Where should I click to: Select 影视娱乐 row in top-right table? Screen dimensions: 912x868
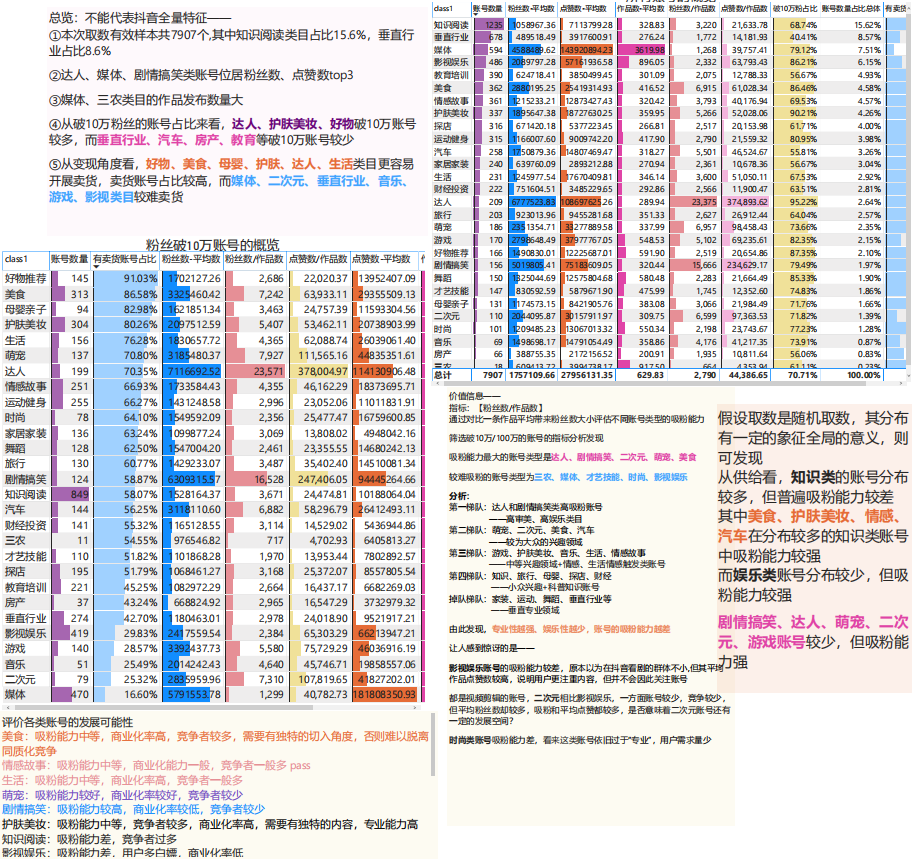[x=669, y=62]
